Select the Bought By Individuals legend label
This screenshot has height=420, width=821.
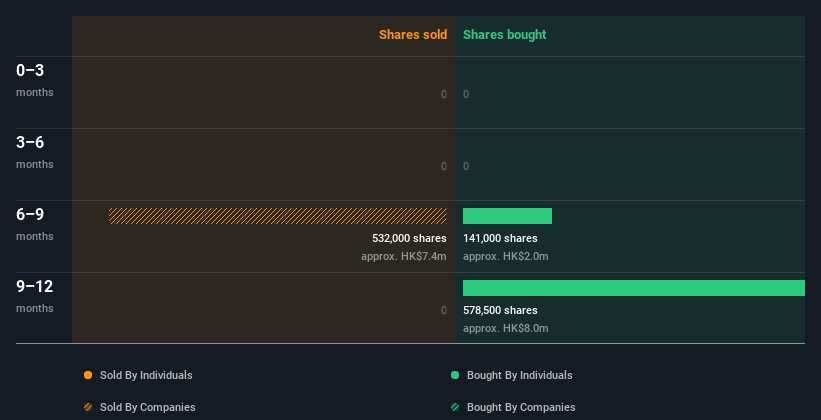click(x=519, y=375)
